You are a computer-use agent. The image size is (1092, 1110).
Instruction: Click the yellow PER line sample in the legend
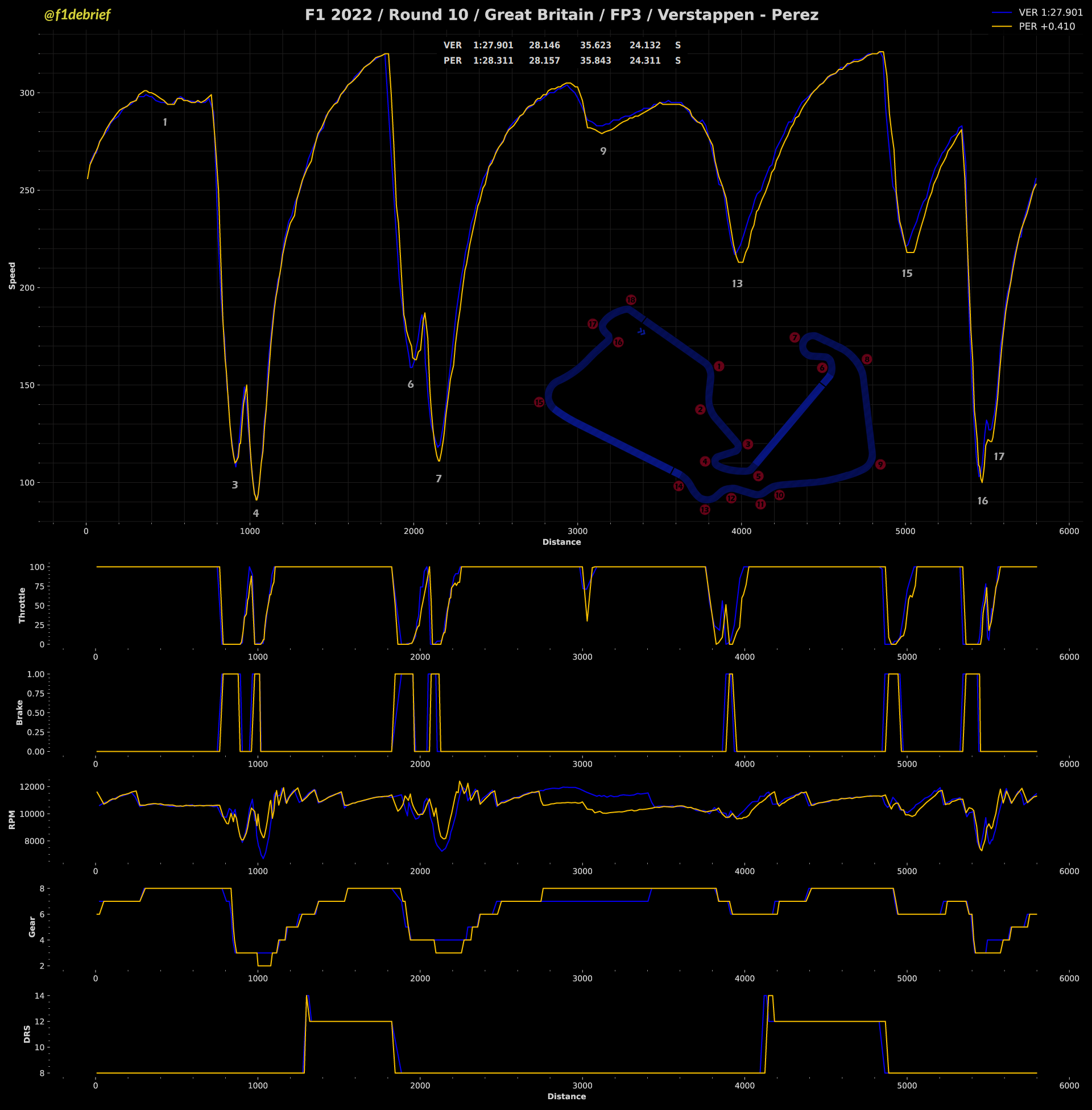1002,26
